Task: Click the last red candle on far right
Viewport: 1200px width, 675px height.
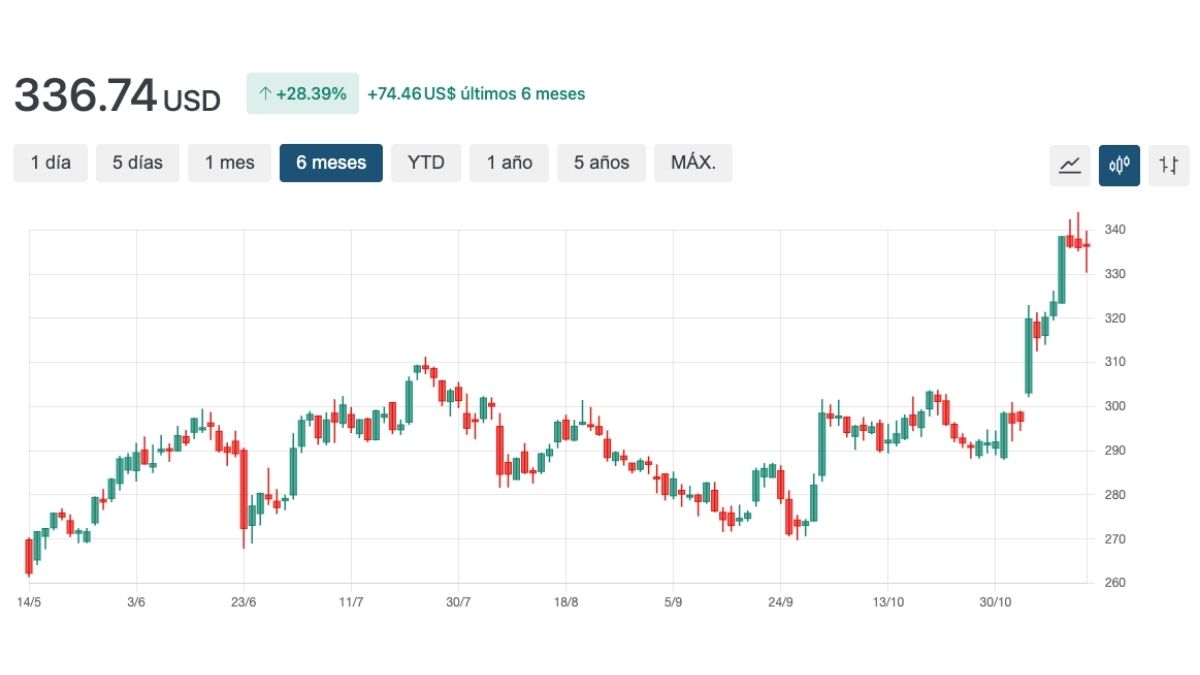Action: tap(1087, 246)
